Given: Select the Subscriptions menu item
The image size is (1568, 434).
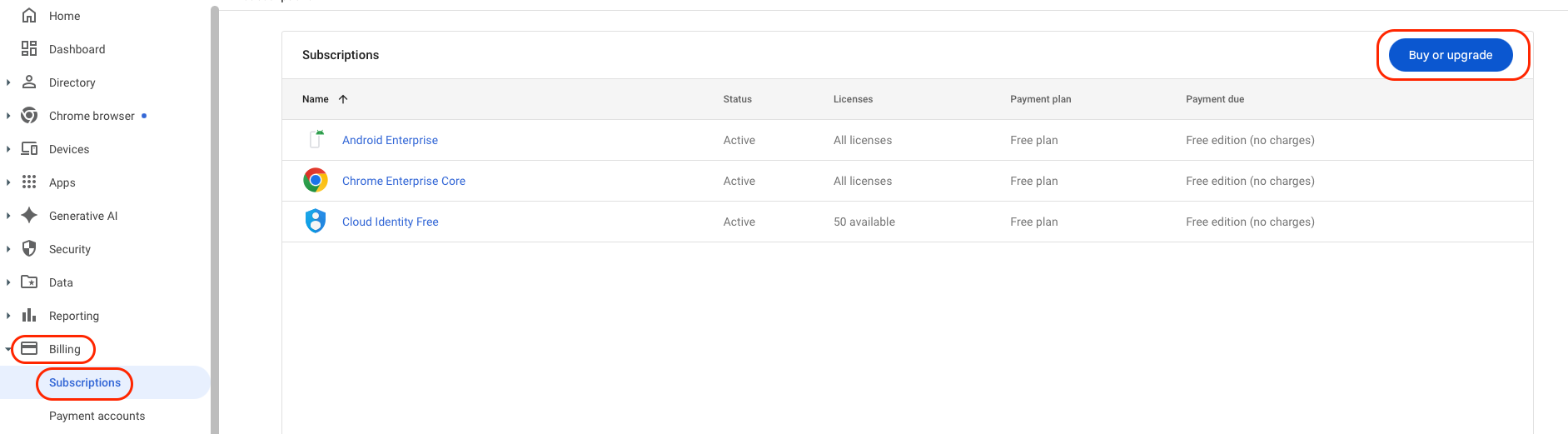Looking at the screenshot, I should [x=85, y=382].
